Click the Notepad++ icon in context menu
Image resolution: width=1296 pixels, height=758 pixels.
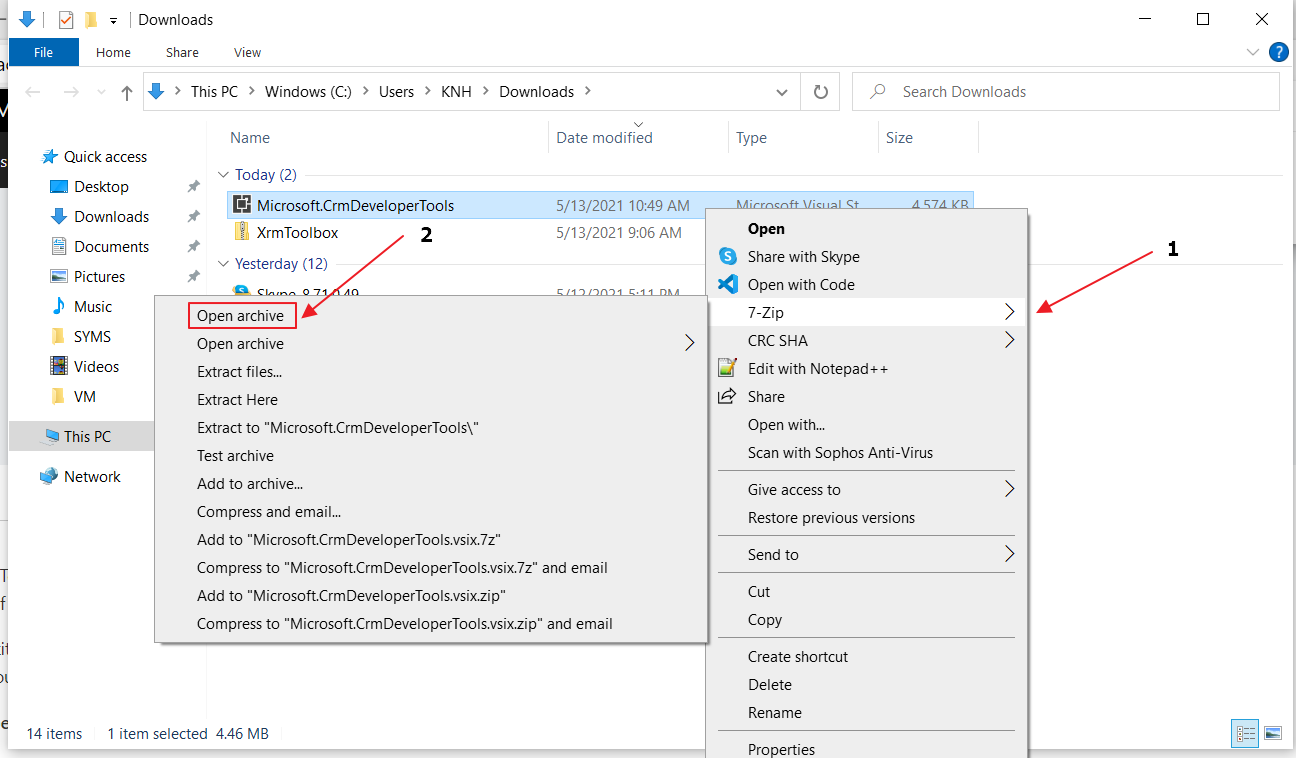click(728, 369)
